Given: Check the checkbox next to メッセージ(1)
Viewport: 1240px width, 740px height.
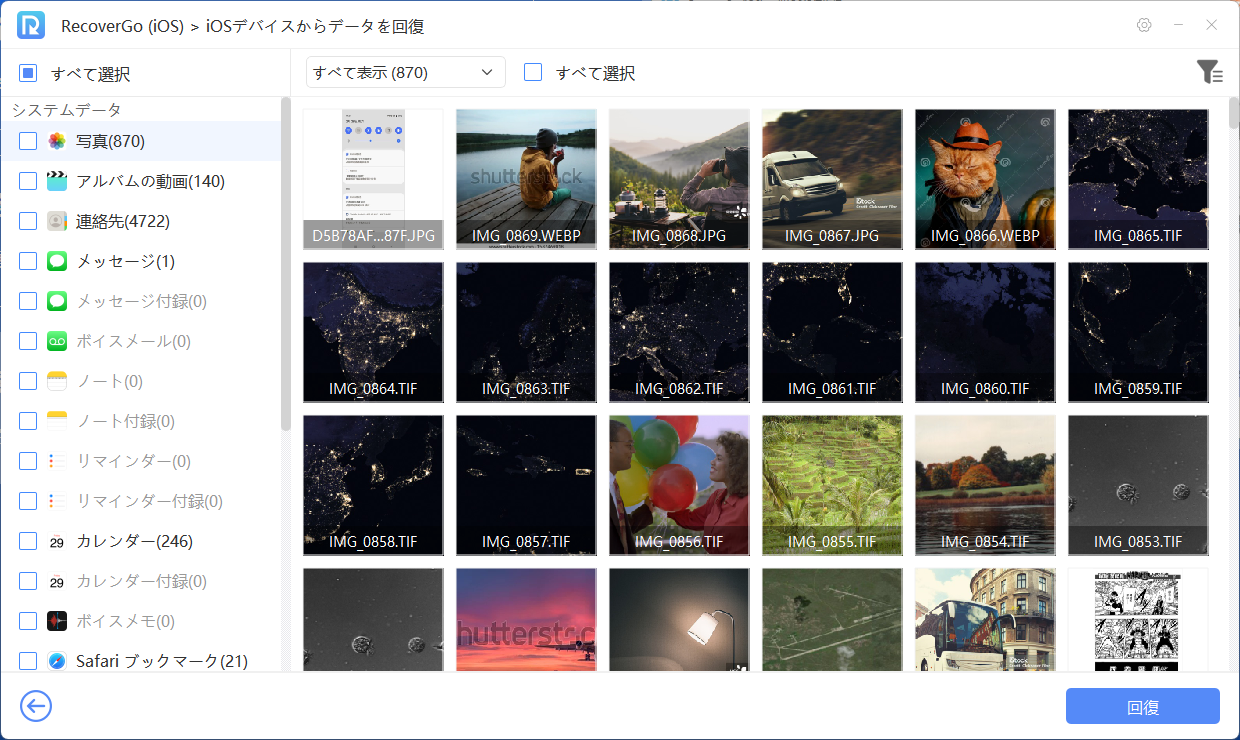Looking at the screenshot, I should click(x=27, y=261).
